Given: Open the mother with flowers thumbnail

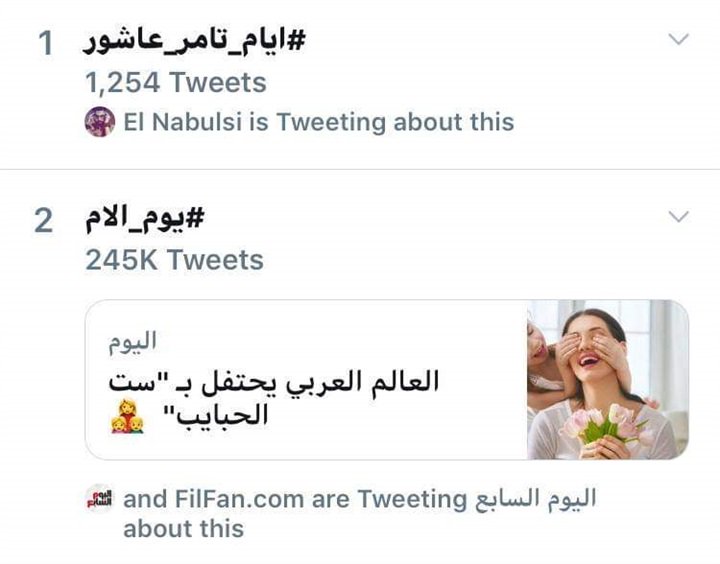Looking at the screenshot, I should (x=608, y=379).
